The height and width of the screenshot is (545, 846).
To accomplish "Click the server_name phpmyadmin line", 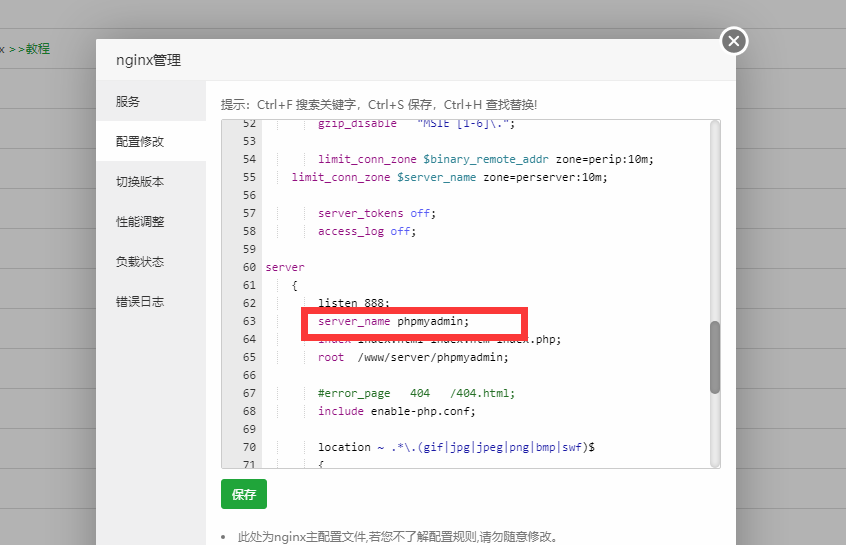I will (393, 322).
